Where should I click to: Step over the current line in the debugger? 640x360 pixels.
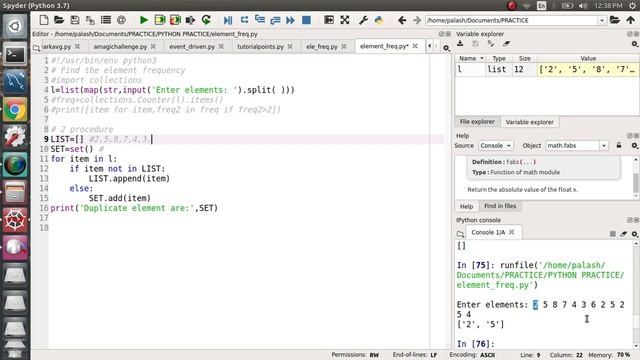(244, 20)
